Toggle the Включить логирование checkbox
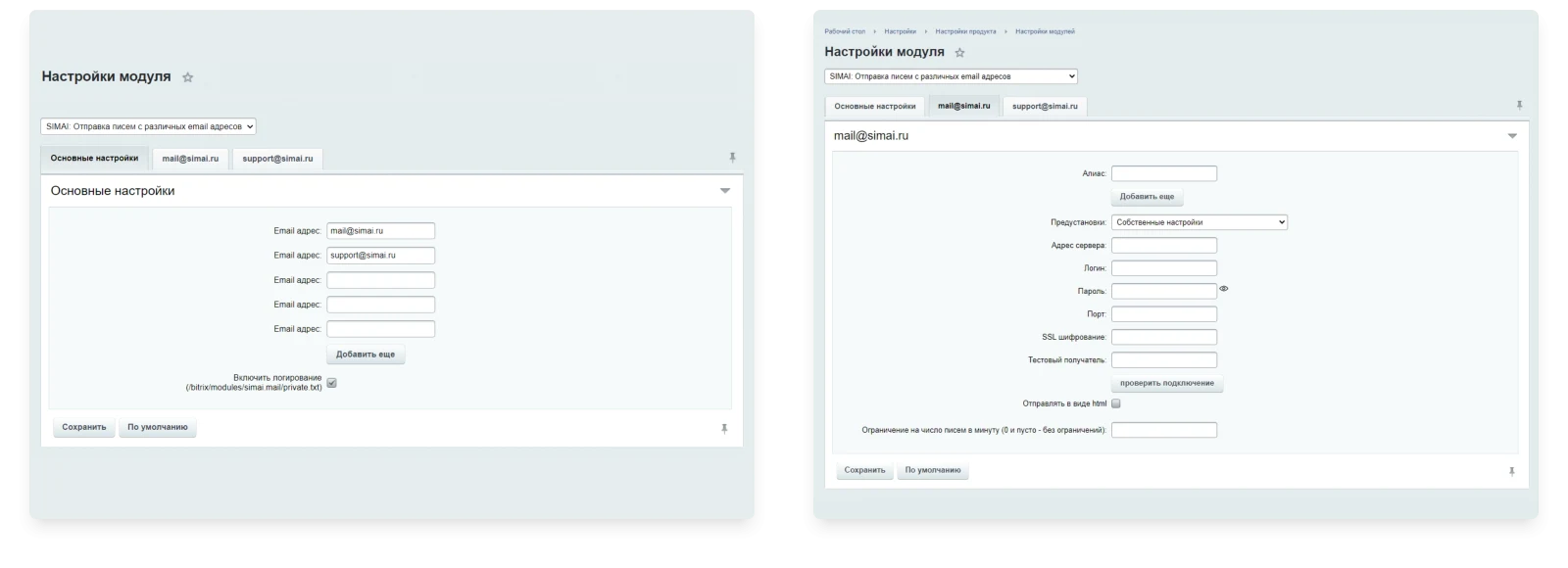Viewport: 1568px width, 568px height. tap(331, 383)
